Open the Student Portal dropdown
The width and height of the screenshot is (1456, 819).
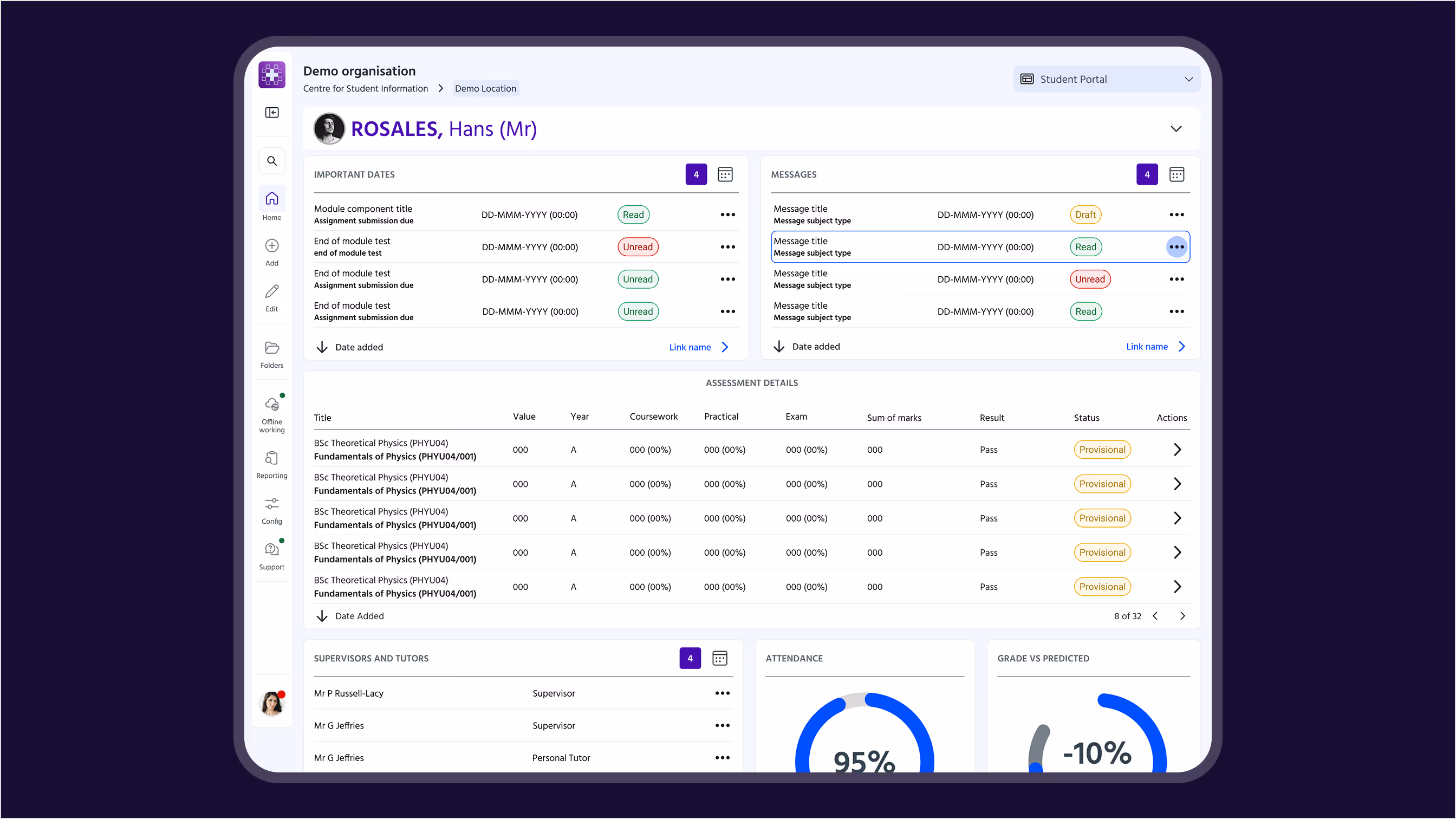click(x=1106, y=79)
